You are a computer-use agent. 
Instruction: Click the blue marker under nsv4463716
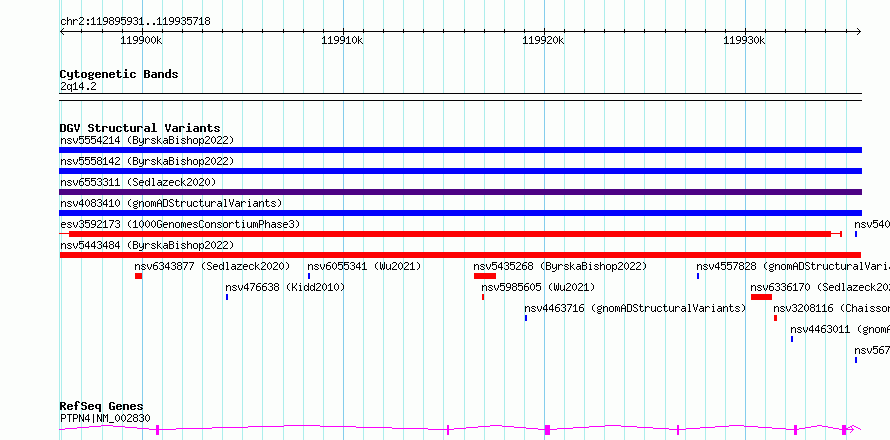526,318
